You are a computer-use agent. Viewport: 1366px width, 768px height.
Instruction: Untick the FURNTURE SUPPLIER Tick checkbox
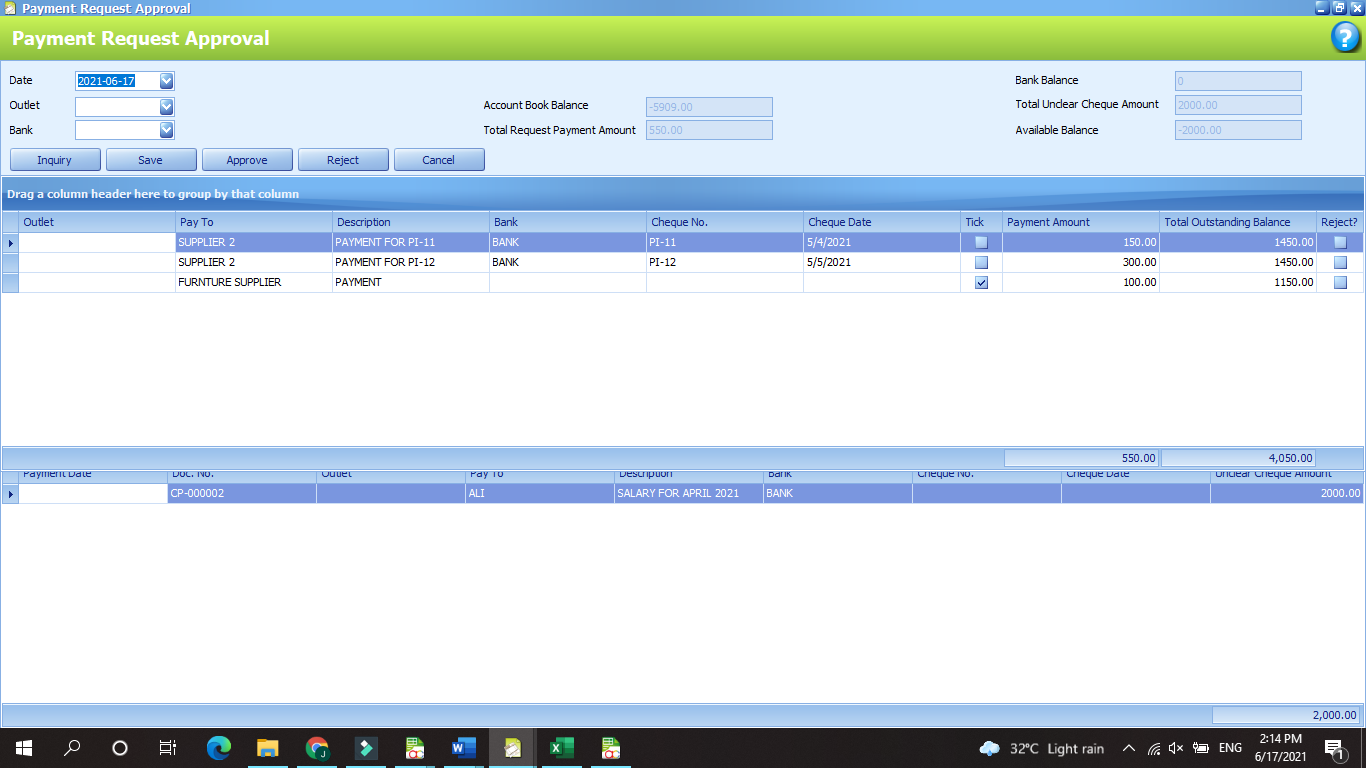coord(981,282)
